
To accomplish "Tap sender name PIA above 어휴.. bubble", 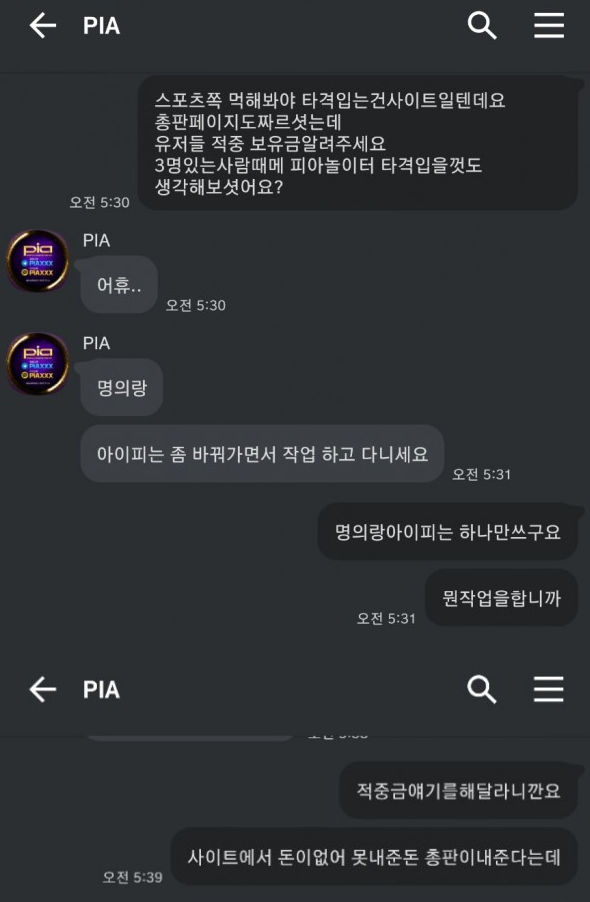I will click(x=96, y=240).
